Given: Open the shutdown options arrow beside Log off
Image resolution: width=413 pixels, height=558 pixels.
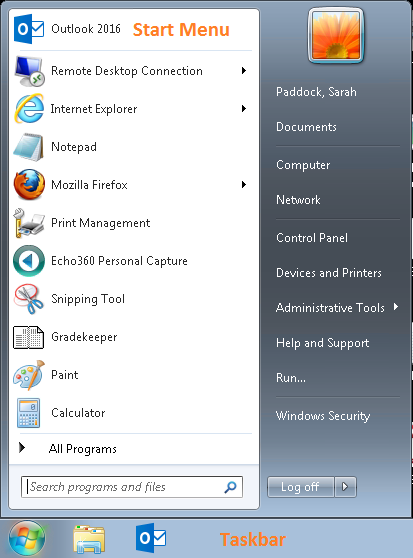Looking at the screenshot, I should pyautogui.click(x=345, y=486).
